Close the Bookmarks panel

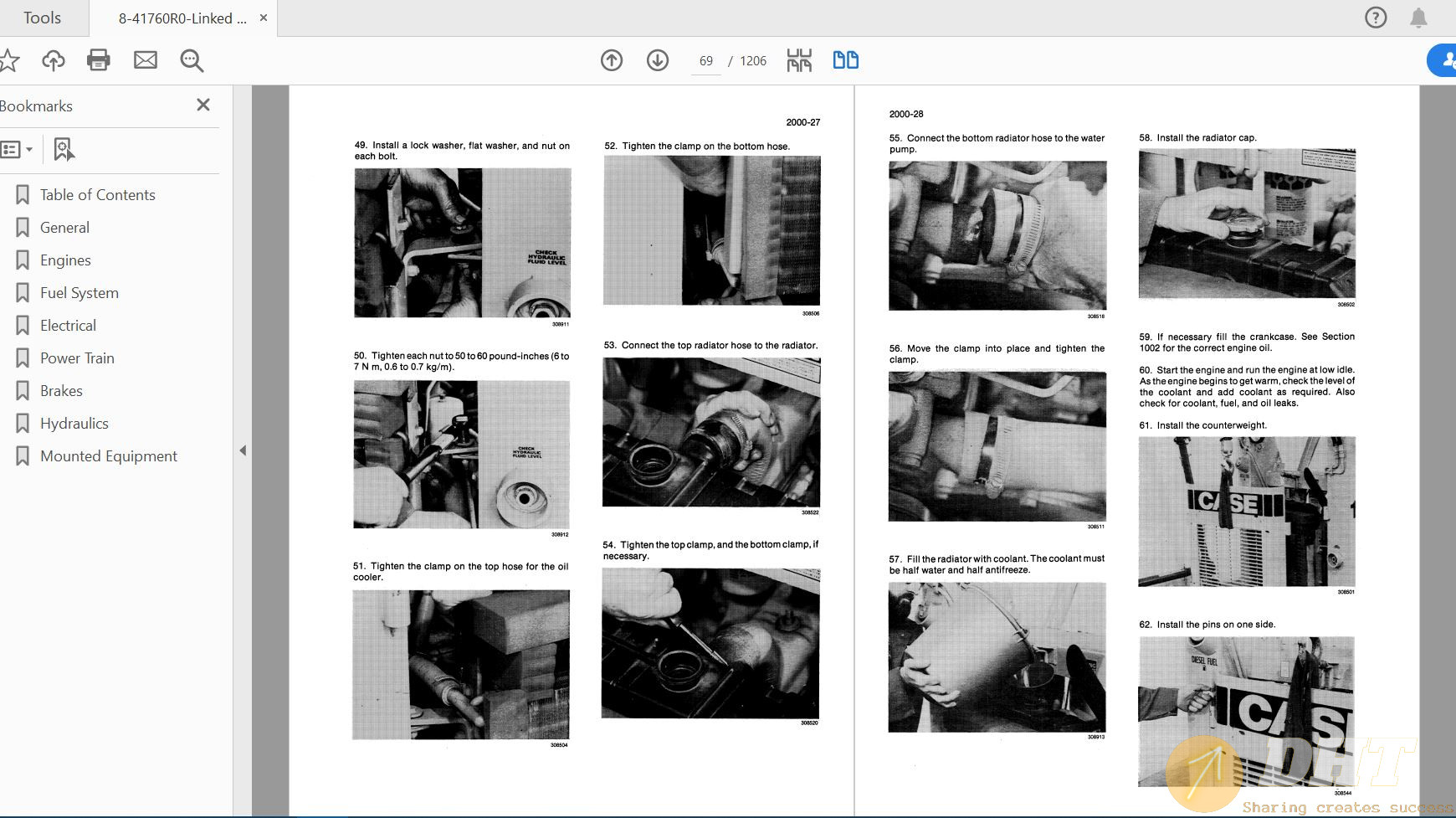click(203, 105)
